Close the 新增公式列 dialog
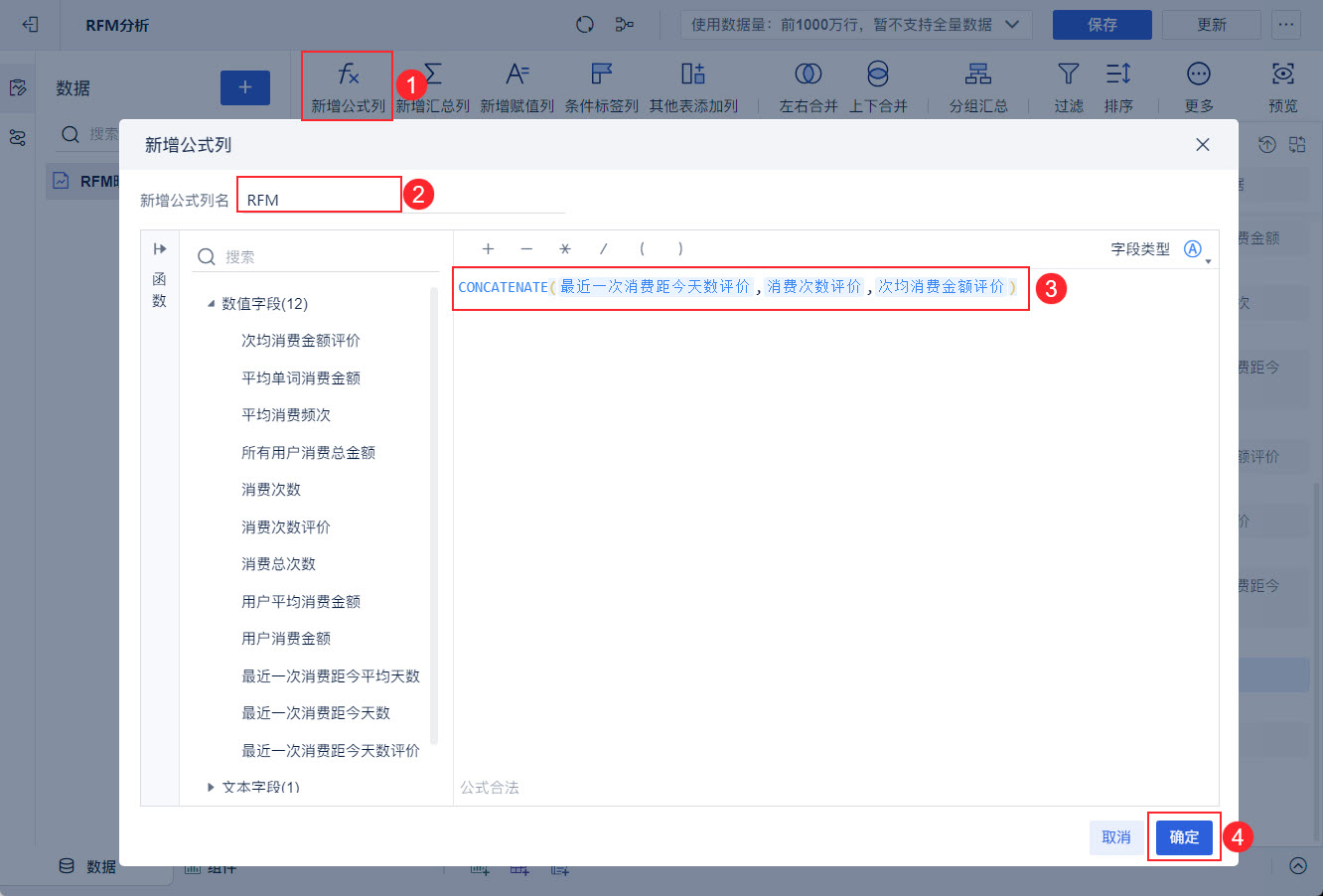The image size is (1323, 896). 1203,145
